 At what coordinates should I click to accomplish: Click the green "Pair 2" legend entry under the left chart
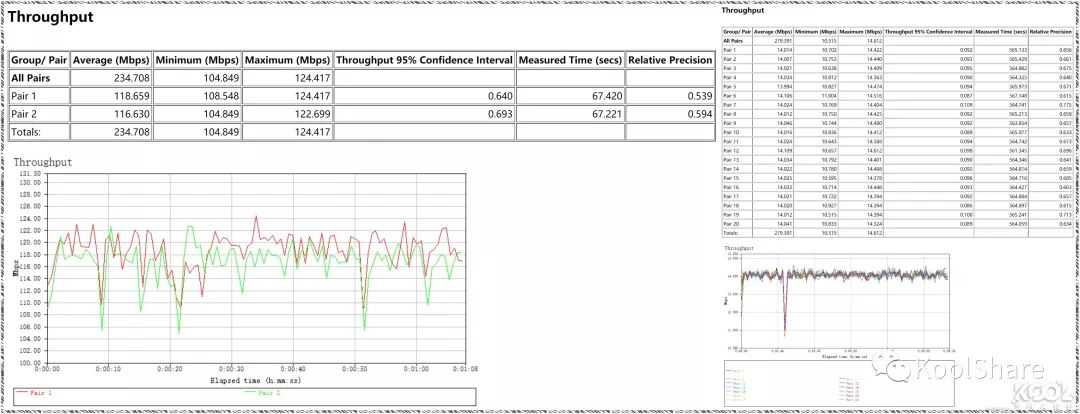tap(262, 393)
